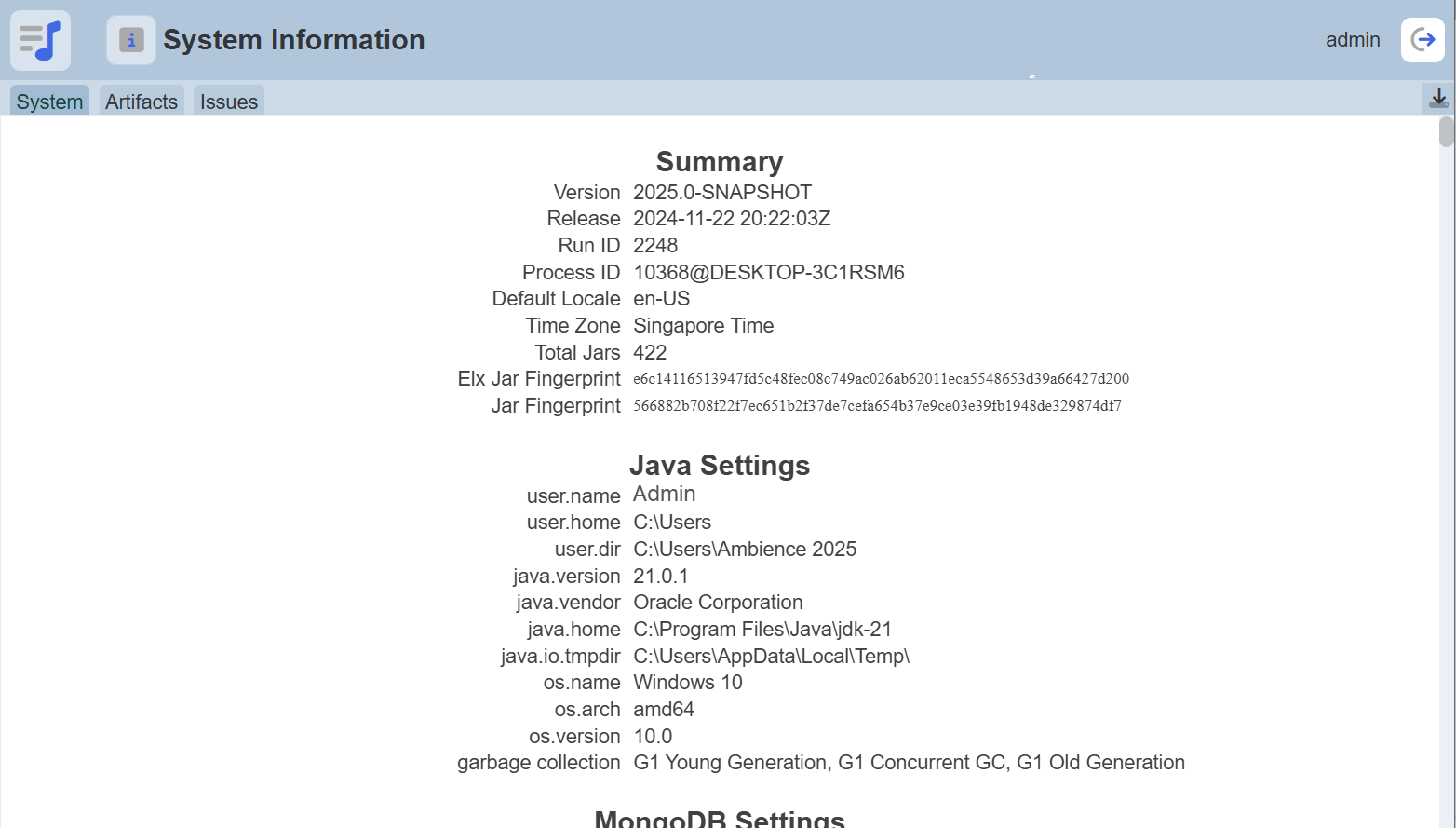Click the System Information info icon

click(131, 40)
